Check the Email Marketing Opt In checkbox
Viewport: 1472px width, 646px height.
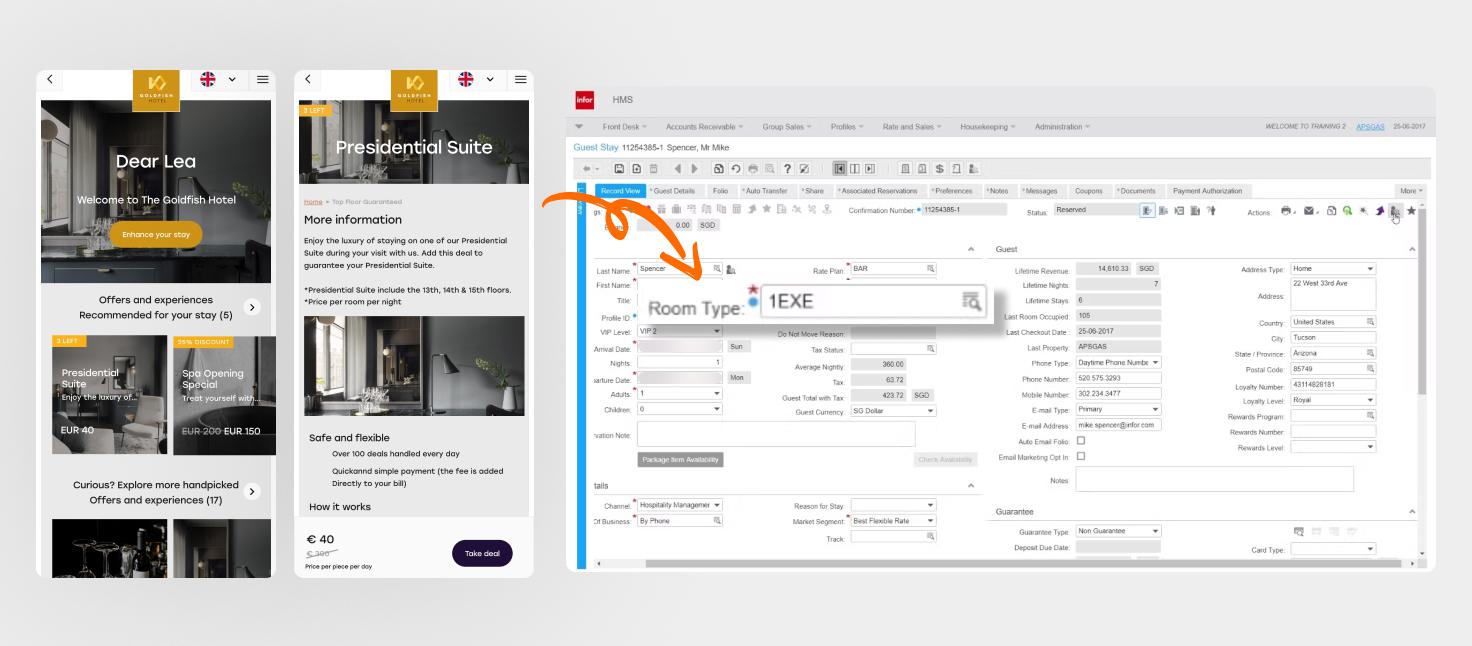pyautogui.click(x=1080, y=457)
